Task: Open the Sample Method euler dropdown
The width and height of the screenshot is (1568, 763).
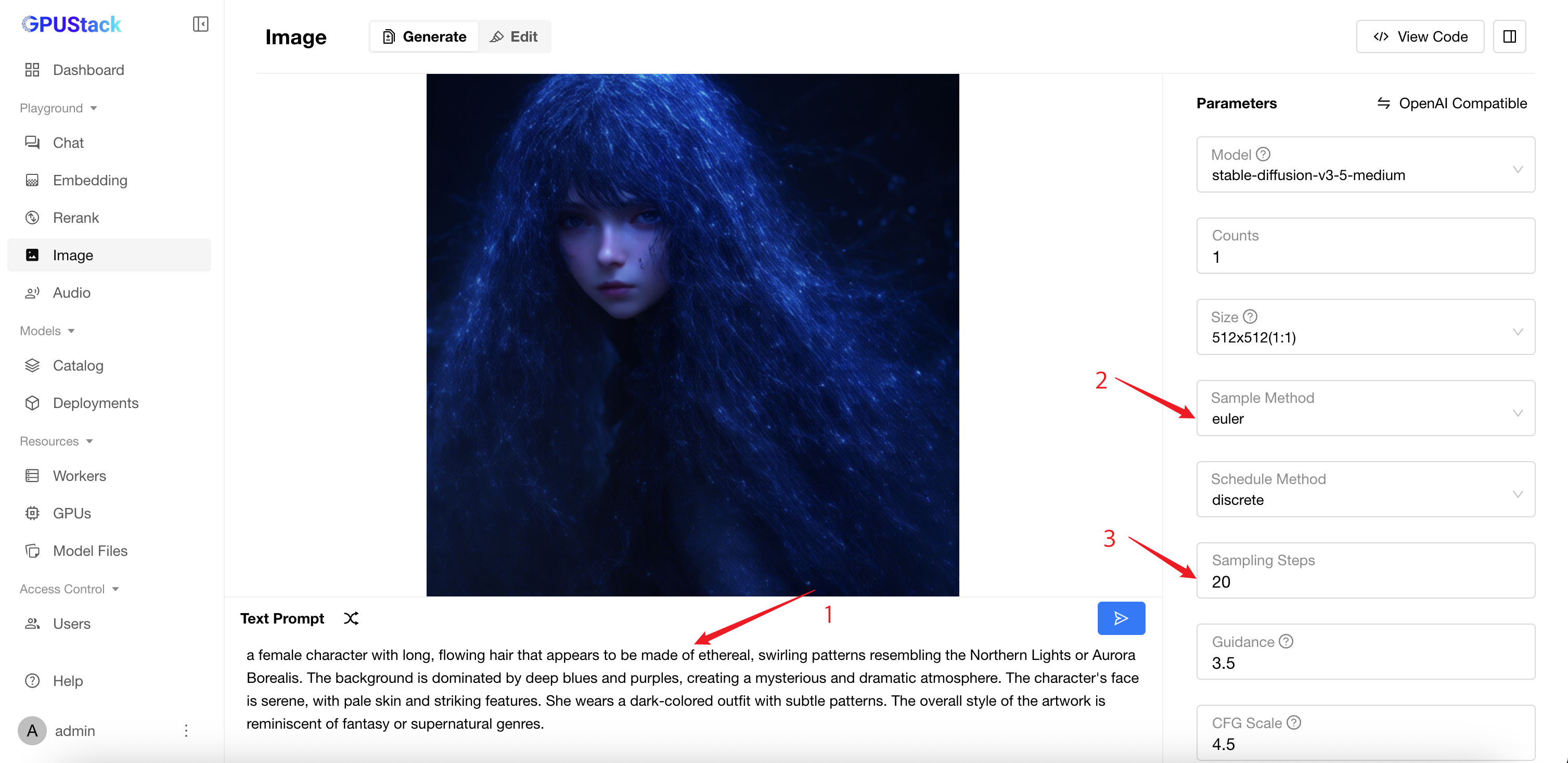Action: [1365, 408]
